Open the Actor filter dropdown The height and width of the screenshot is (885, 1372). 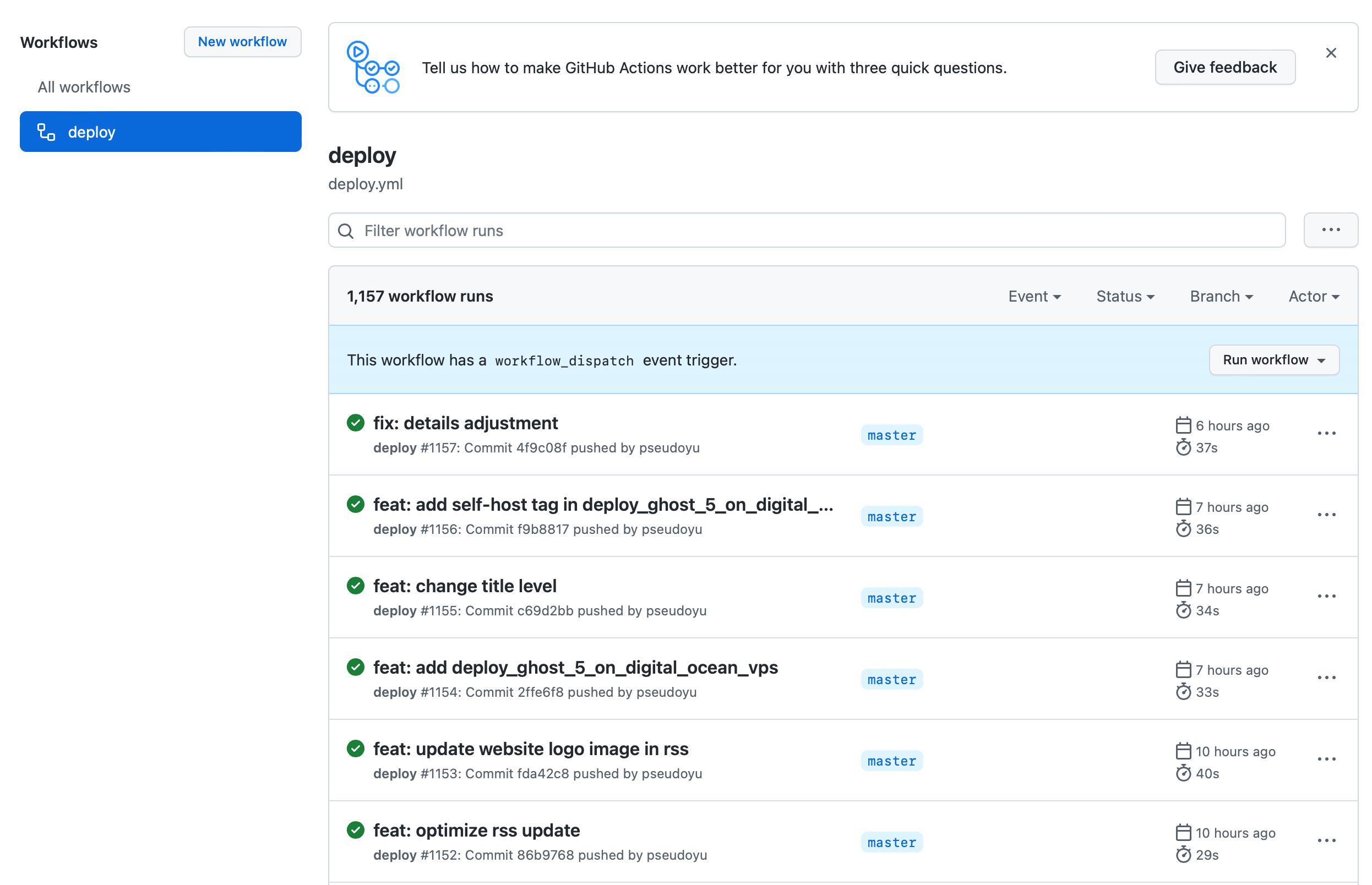1314,296
